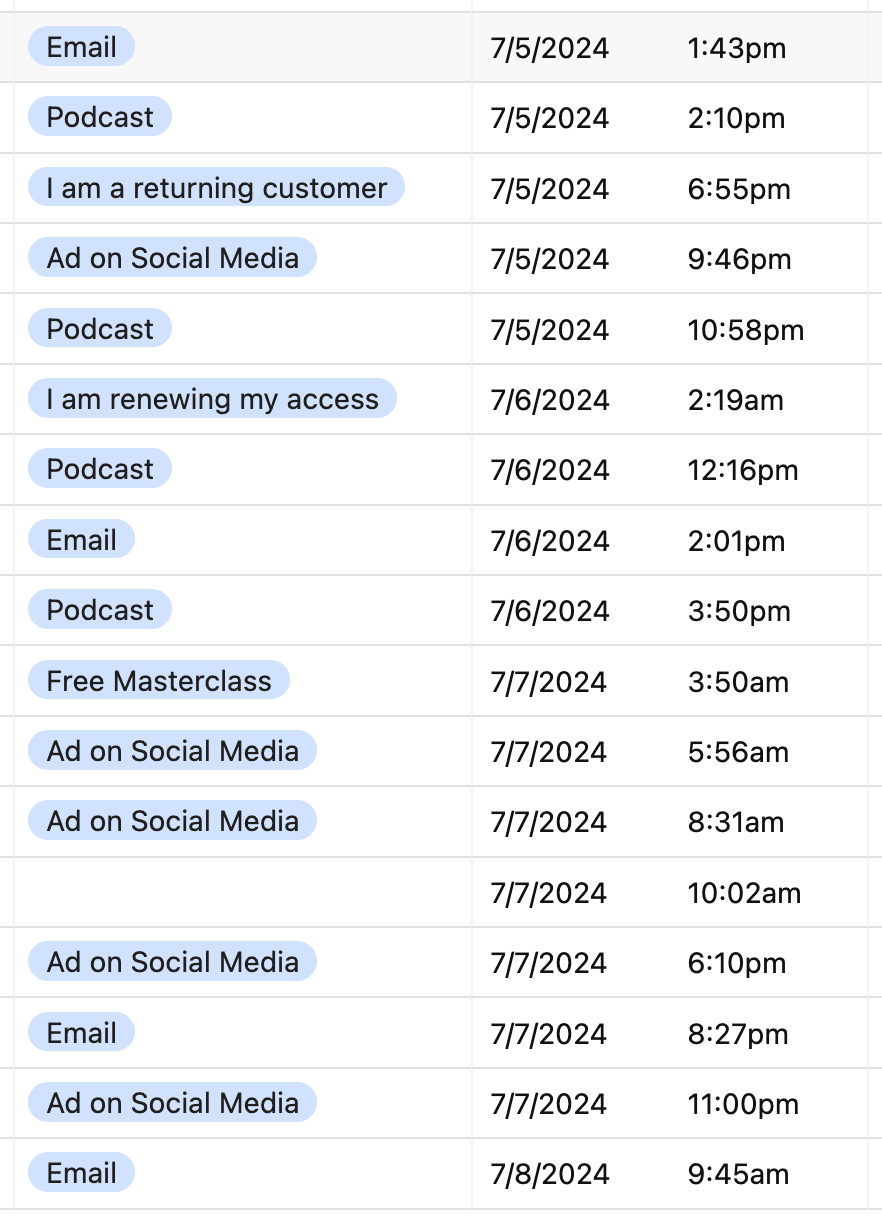Select the Email tag dated 1:43pm
Screen dimensions: 882x1224
point(81,47)
